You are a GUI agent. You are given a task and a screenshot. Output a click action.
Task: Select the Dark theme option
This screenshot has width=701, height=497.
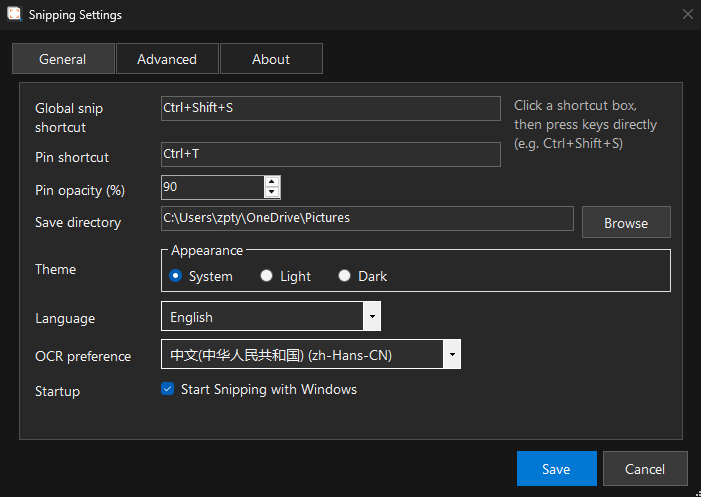(363, 276)
